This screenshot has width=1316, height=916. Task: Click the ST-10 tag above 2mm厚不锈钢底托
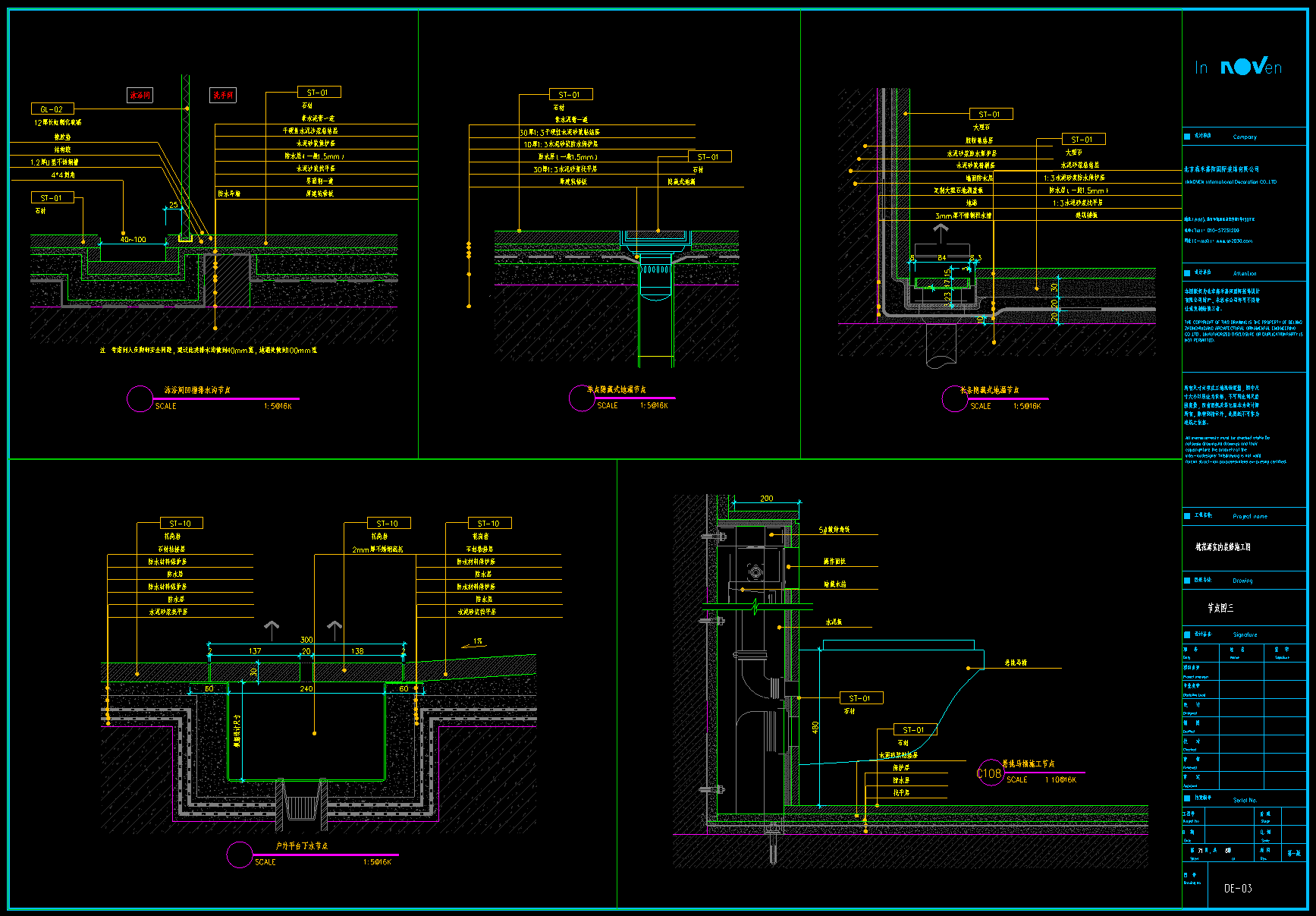click(x=388, y=524)
